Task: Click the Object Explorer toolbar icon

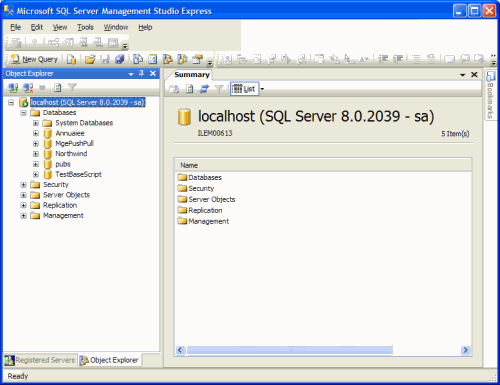Action: 167,59
